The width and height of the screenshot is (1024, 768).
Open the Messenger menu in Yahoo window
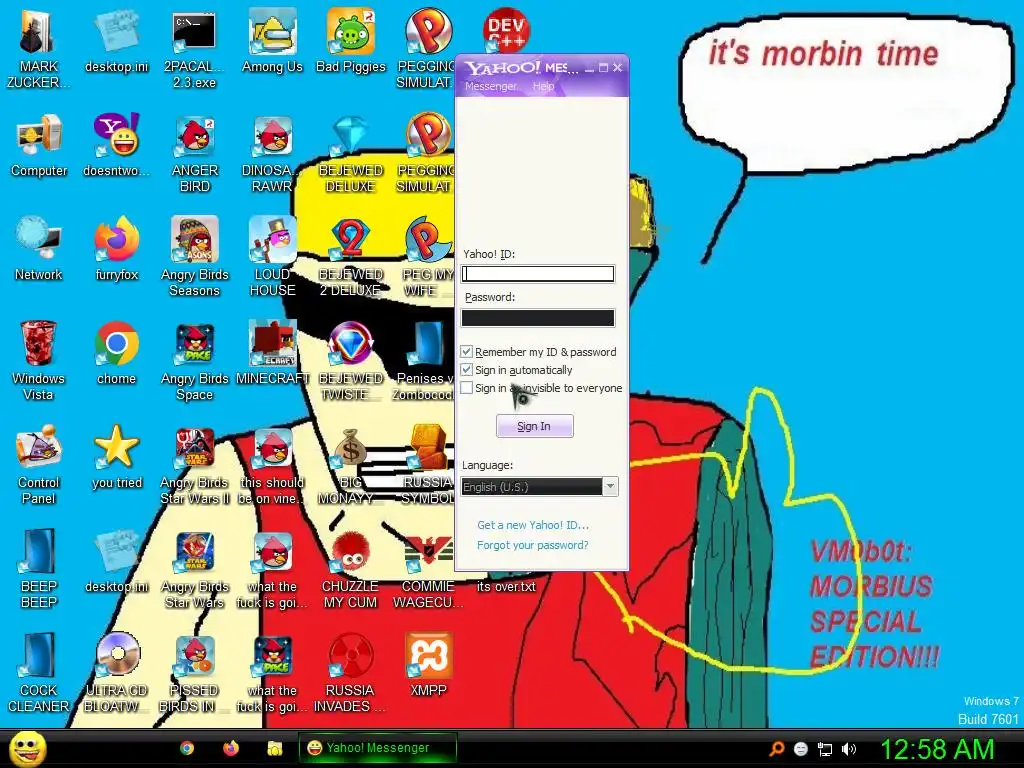(x=490, y=86)
